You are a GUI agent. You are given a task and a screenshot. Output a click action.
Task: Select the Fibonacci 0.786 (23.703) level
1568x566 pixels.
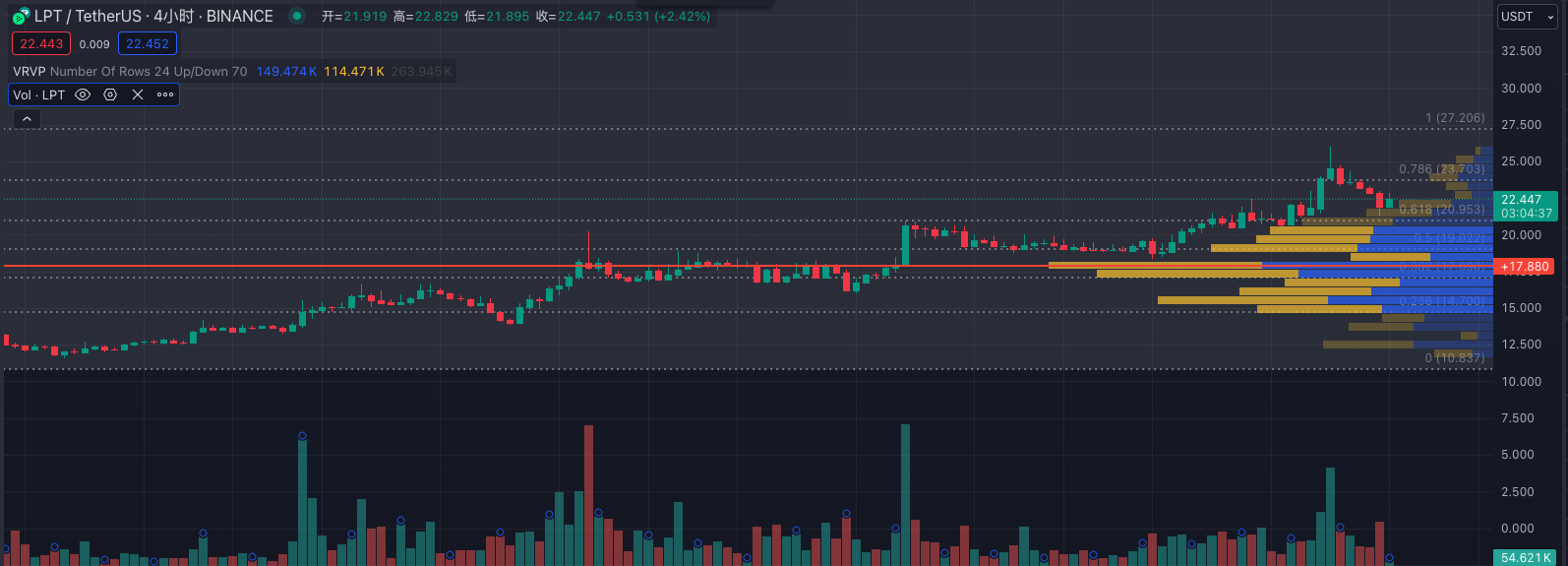(x=1441, y=169)
